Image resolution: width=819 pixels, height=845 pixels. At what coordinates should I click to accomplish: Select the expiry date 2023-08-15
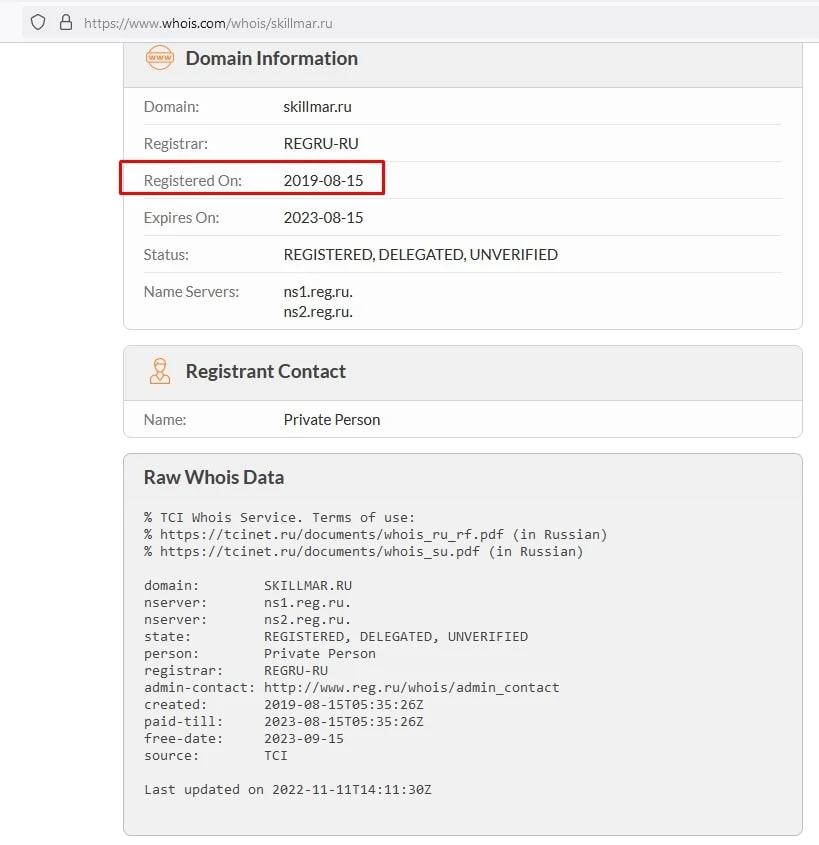[323, 218]
